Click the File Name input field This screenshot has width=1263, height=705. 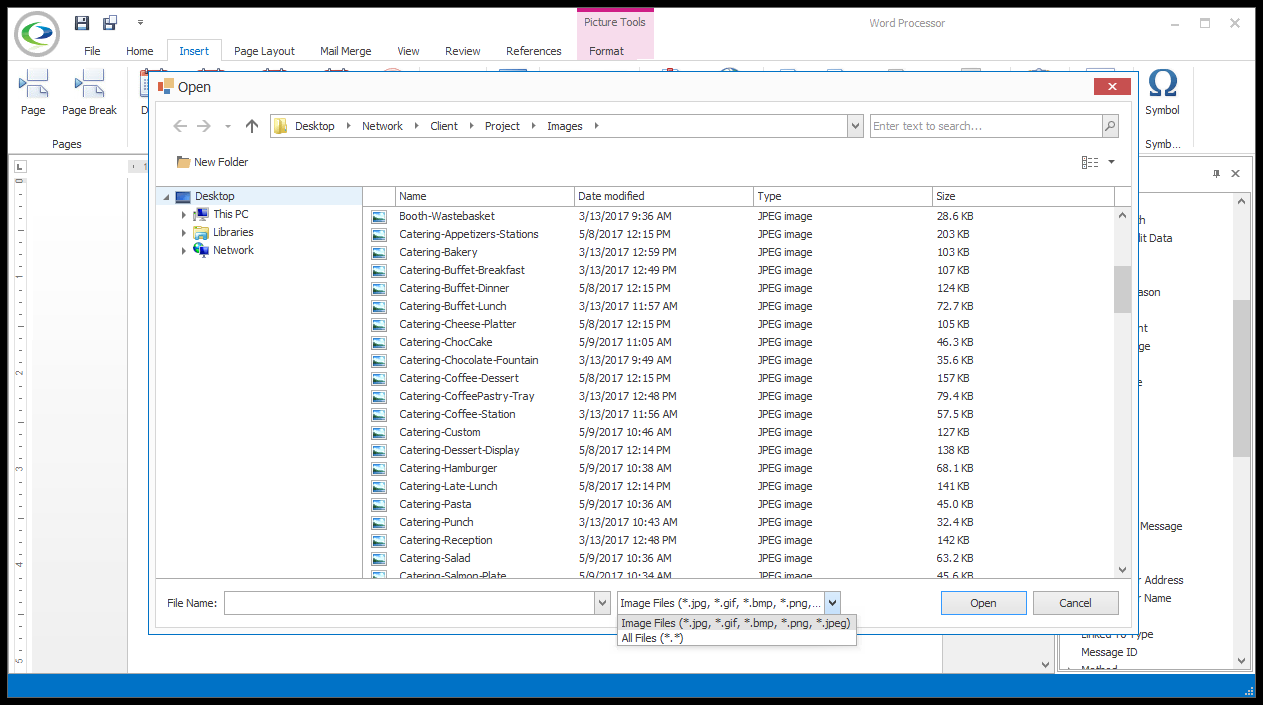[x=409, y=603]
